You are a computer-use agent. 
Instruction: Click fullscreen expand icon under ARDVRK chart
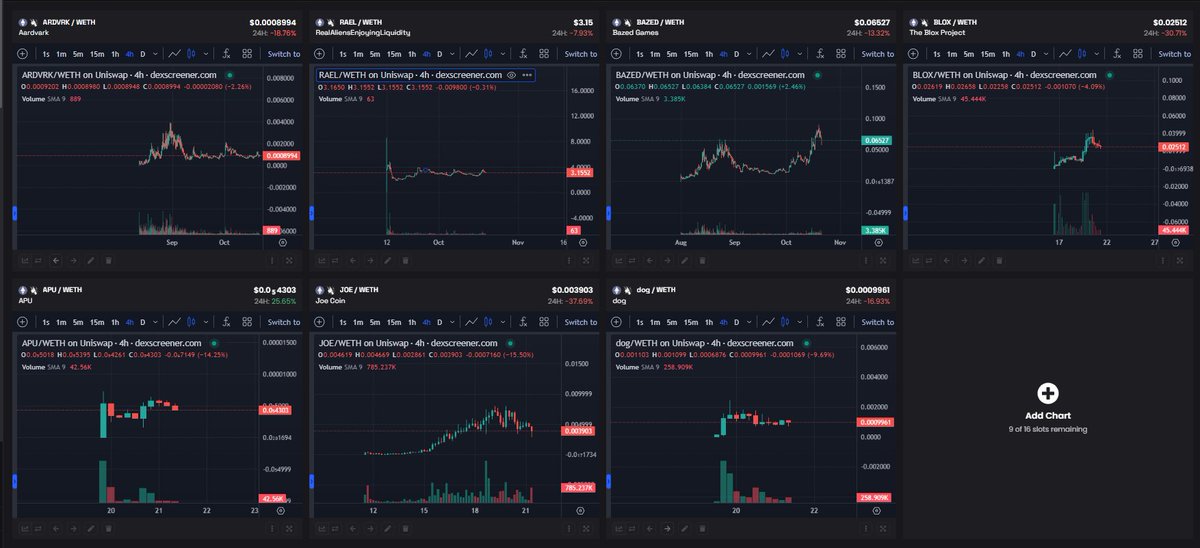[x=289, y=260]
